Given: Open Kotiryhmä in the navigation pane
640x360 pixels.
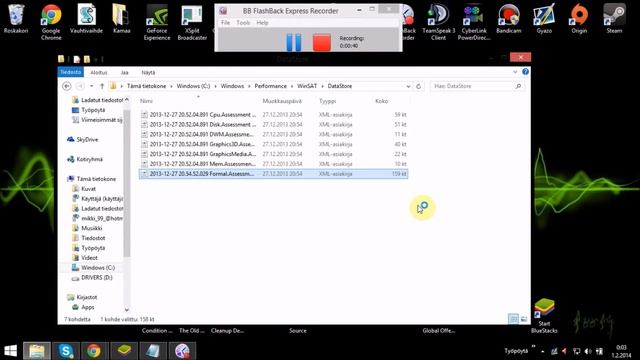Looking at the screenshot, I should pos(85,159).
